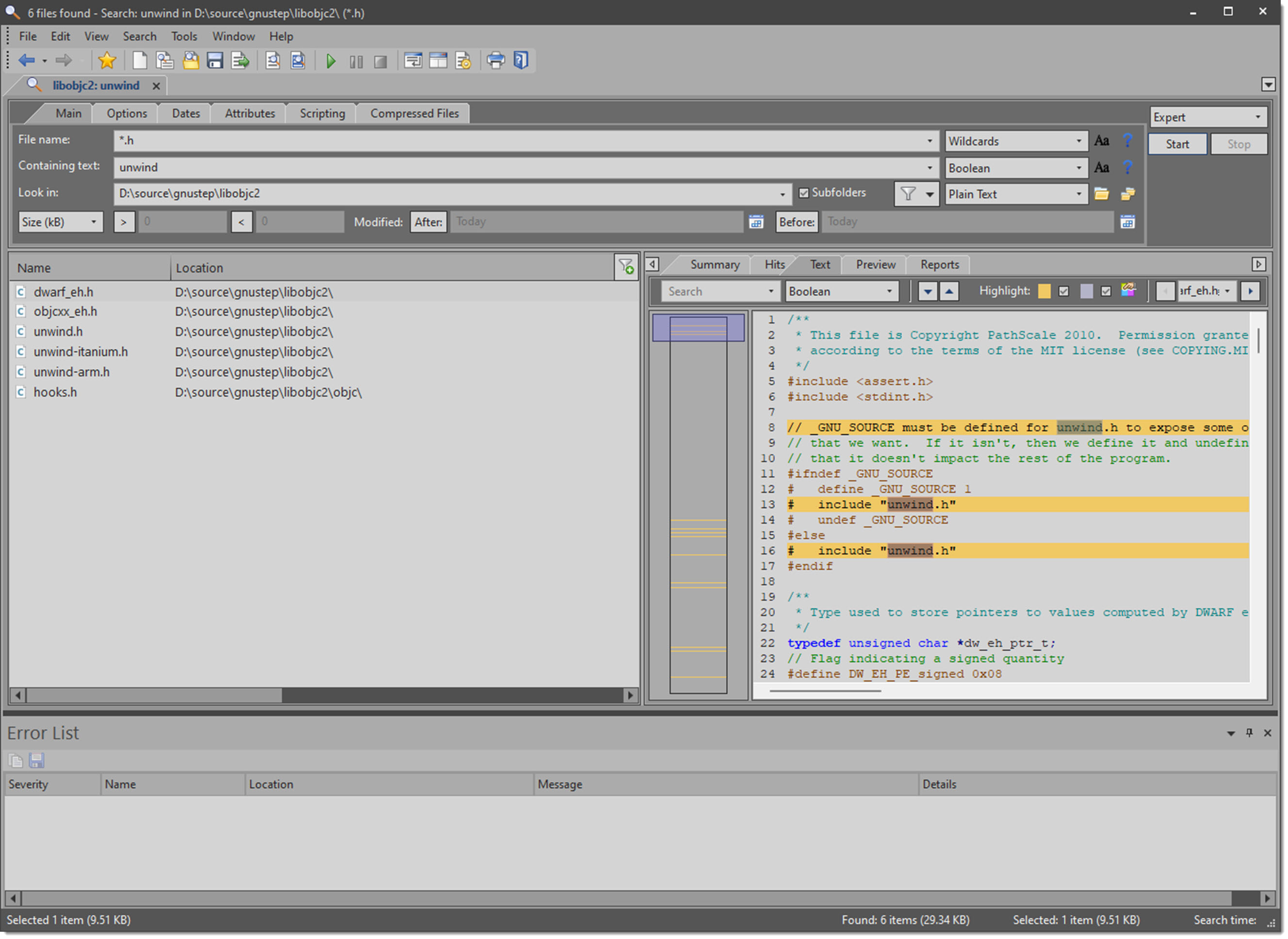Open the Wildcards expression type dropdown
Screen dimensions: 1288x939
(1016, 141)
